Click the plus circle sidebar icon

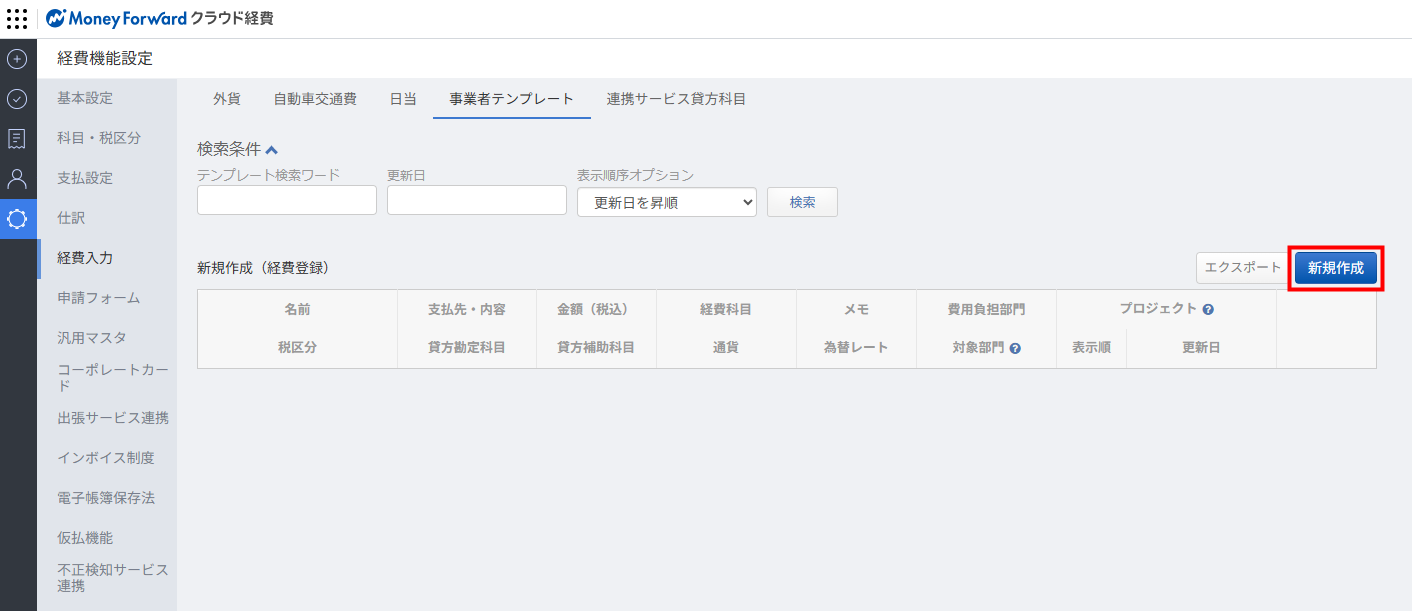point(17,59)
